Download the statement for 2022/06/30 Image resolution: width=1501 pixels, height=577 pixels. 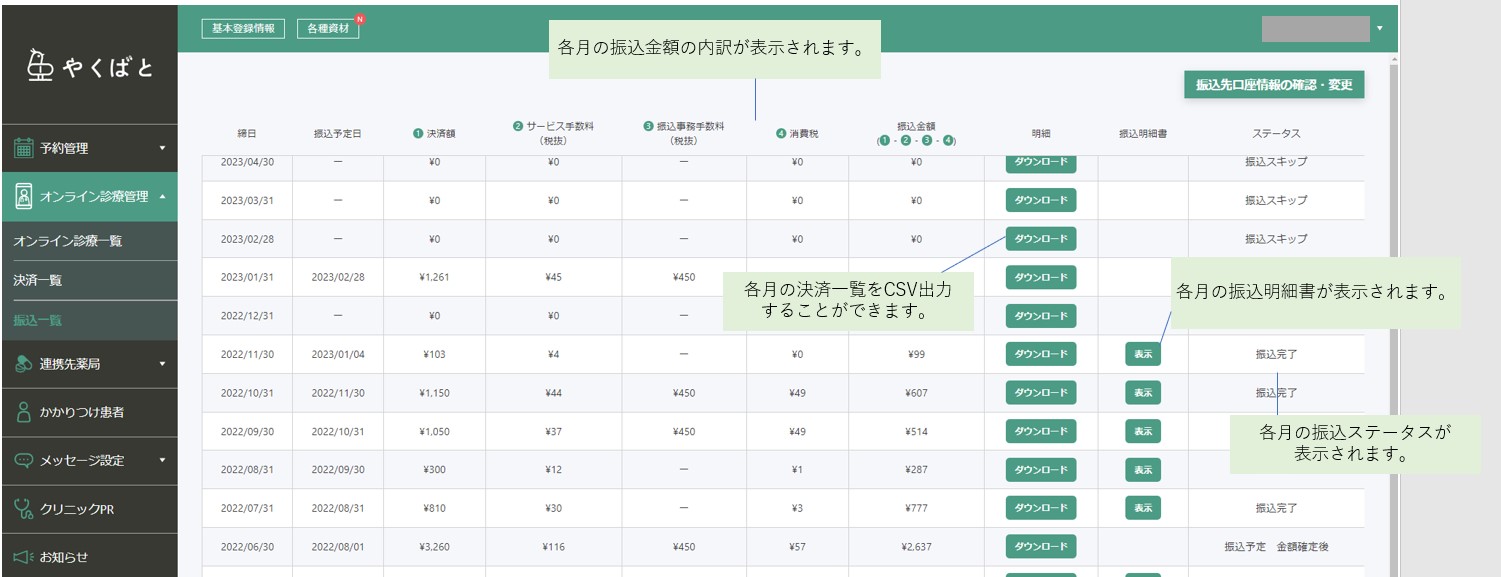coord(1041,547)
